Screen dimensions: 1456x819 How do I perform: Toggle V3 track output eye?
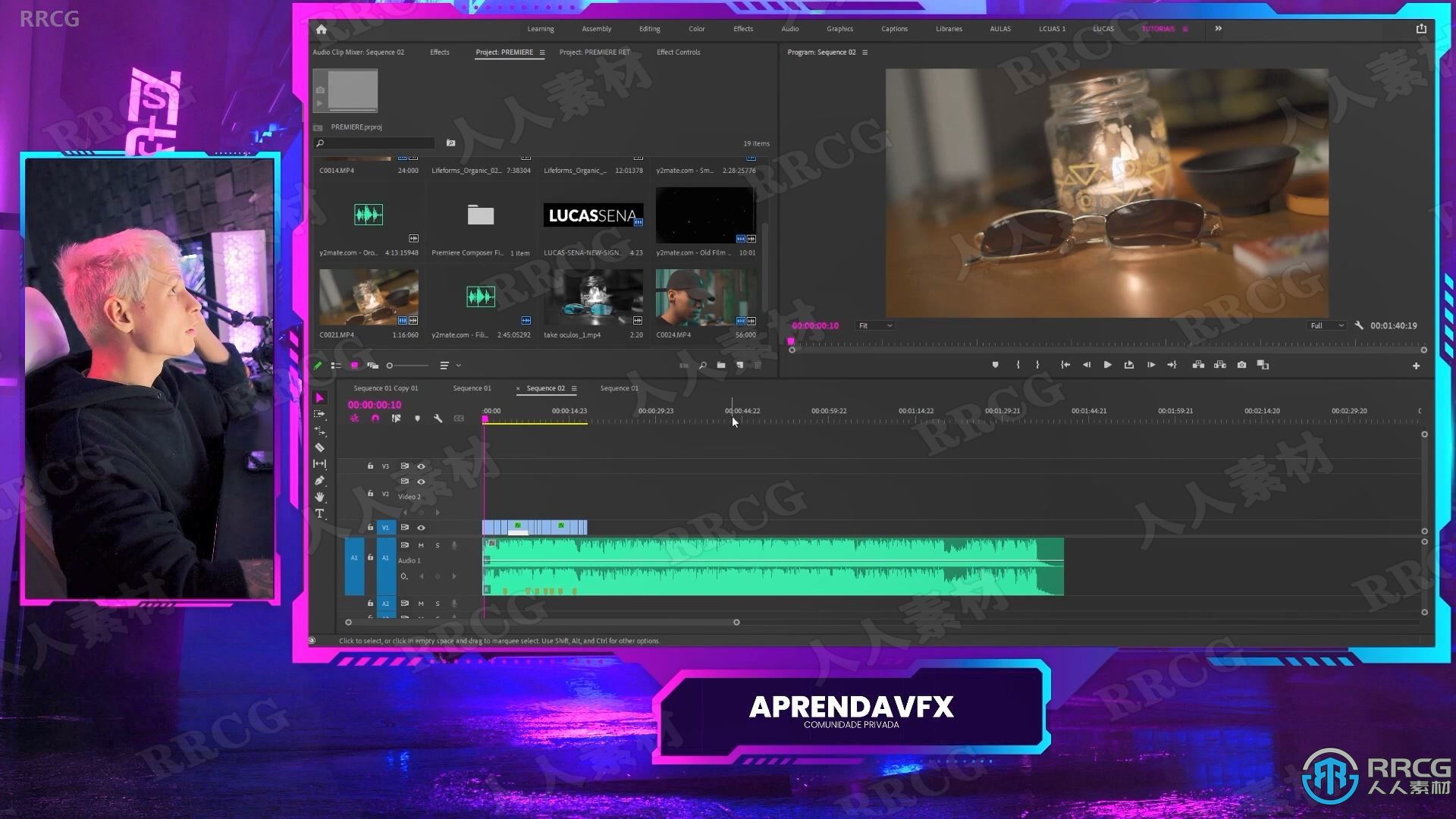click(x=421, y=466)
